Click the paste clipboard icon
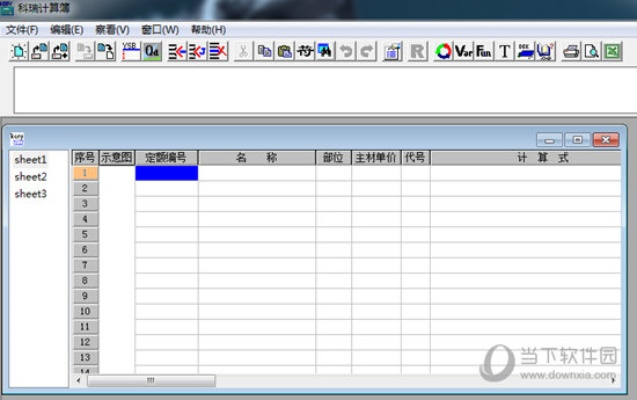This screenshot has width=637, height=400. pyautogui.click(x=285, y=51)
